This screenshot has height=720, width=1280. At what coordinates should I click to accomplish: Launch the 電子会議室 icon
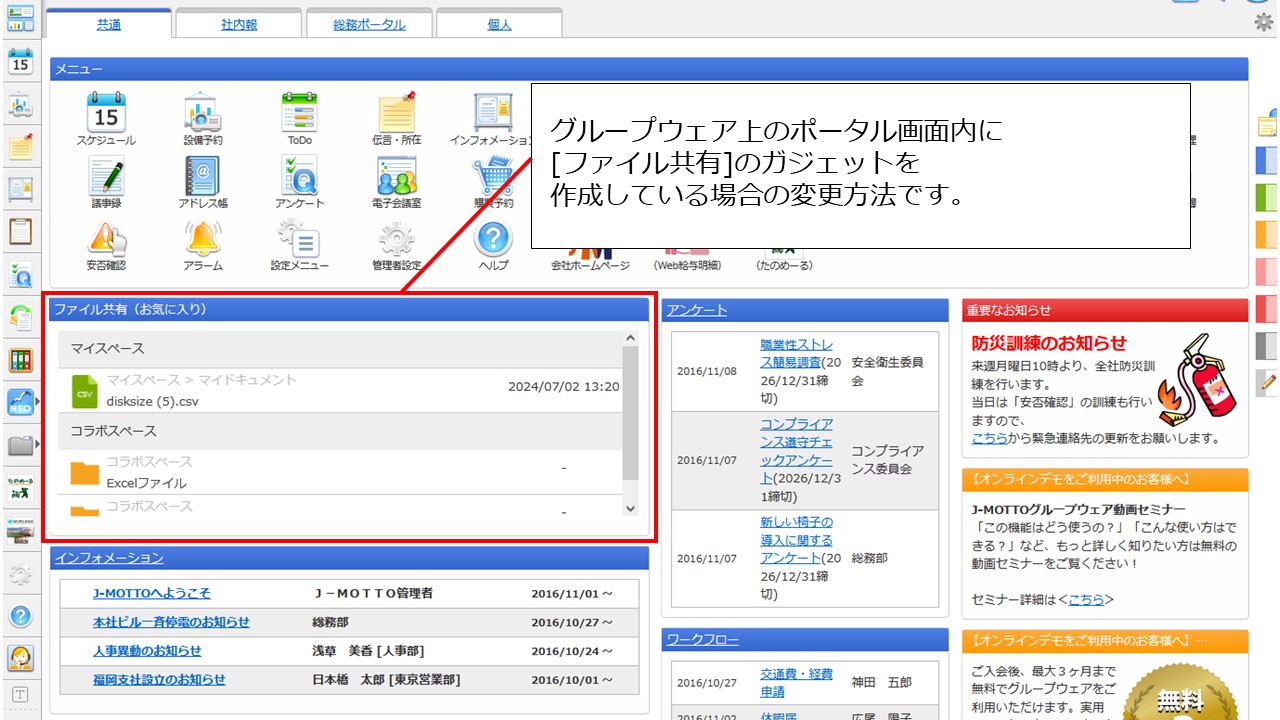point(396,176)
